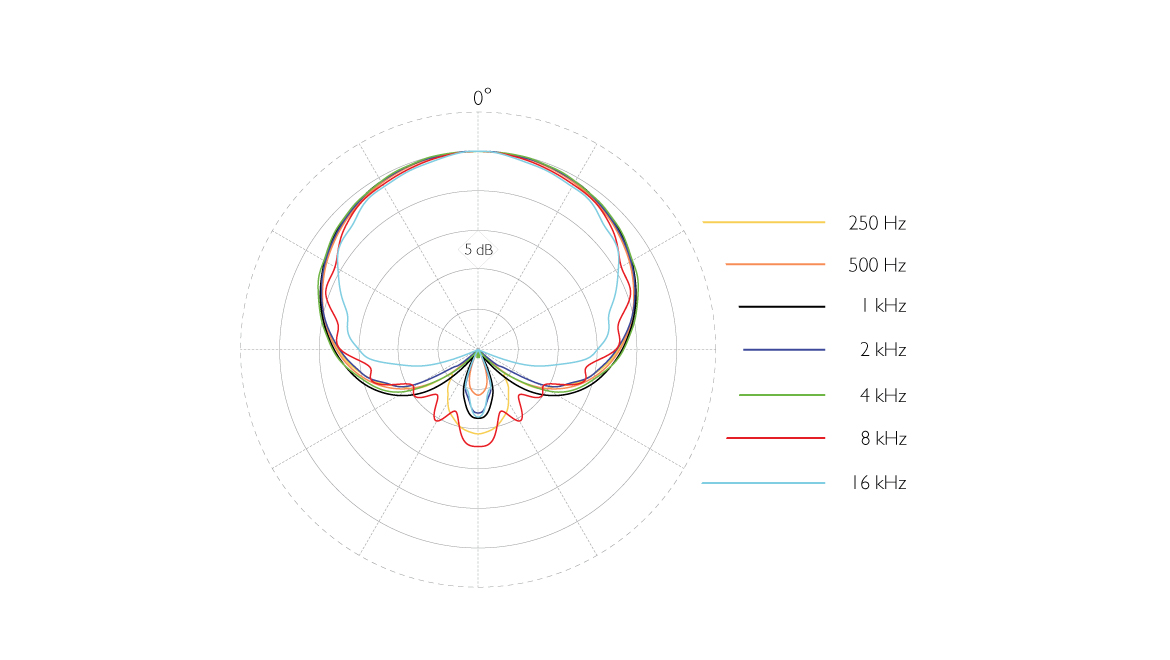
Task: Click the bottom of yellow 250 Hz rear lobe
Action: (479, 432)
